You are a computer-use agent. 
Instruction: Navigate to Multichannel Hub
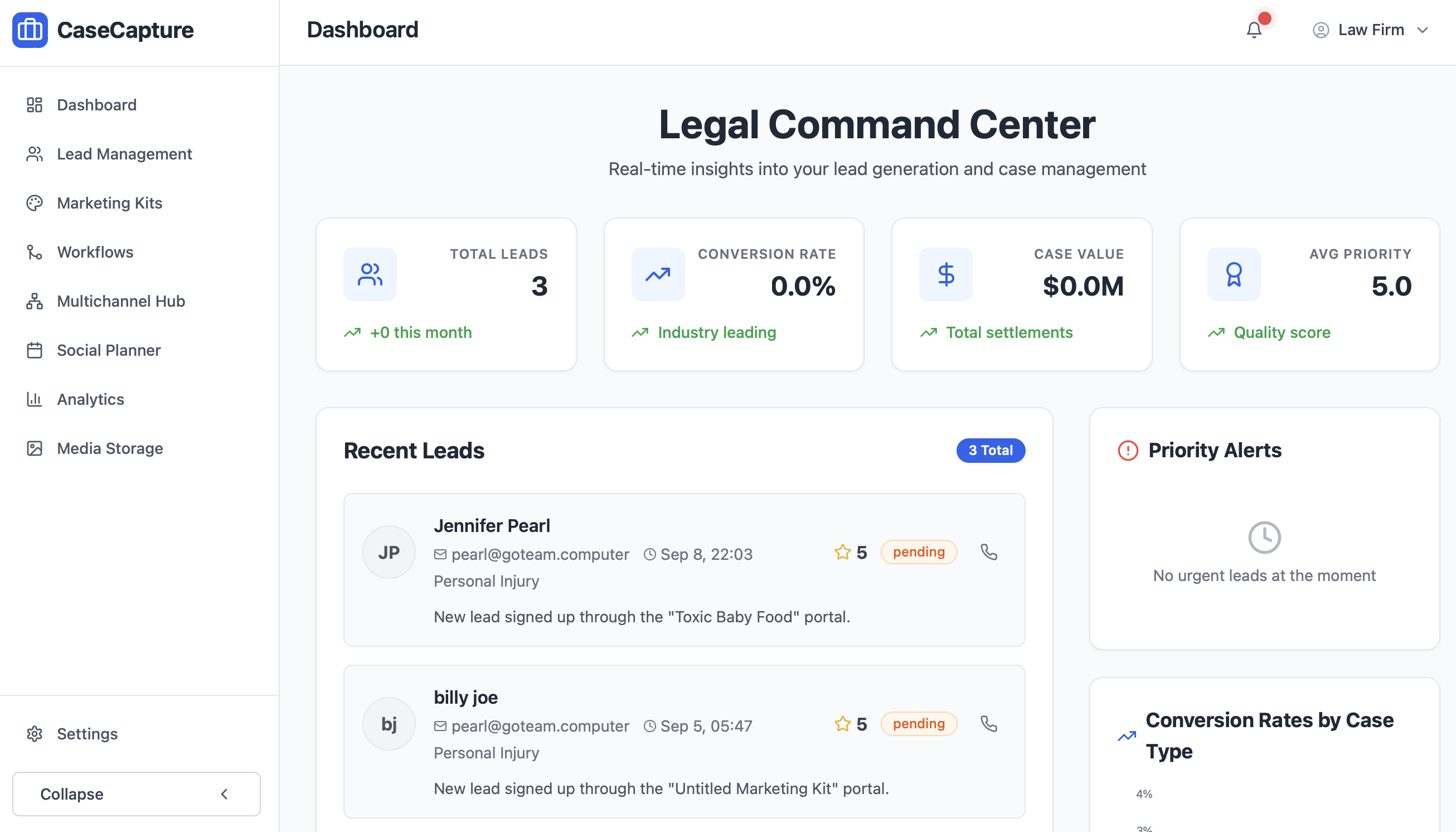click(120, 301)
